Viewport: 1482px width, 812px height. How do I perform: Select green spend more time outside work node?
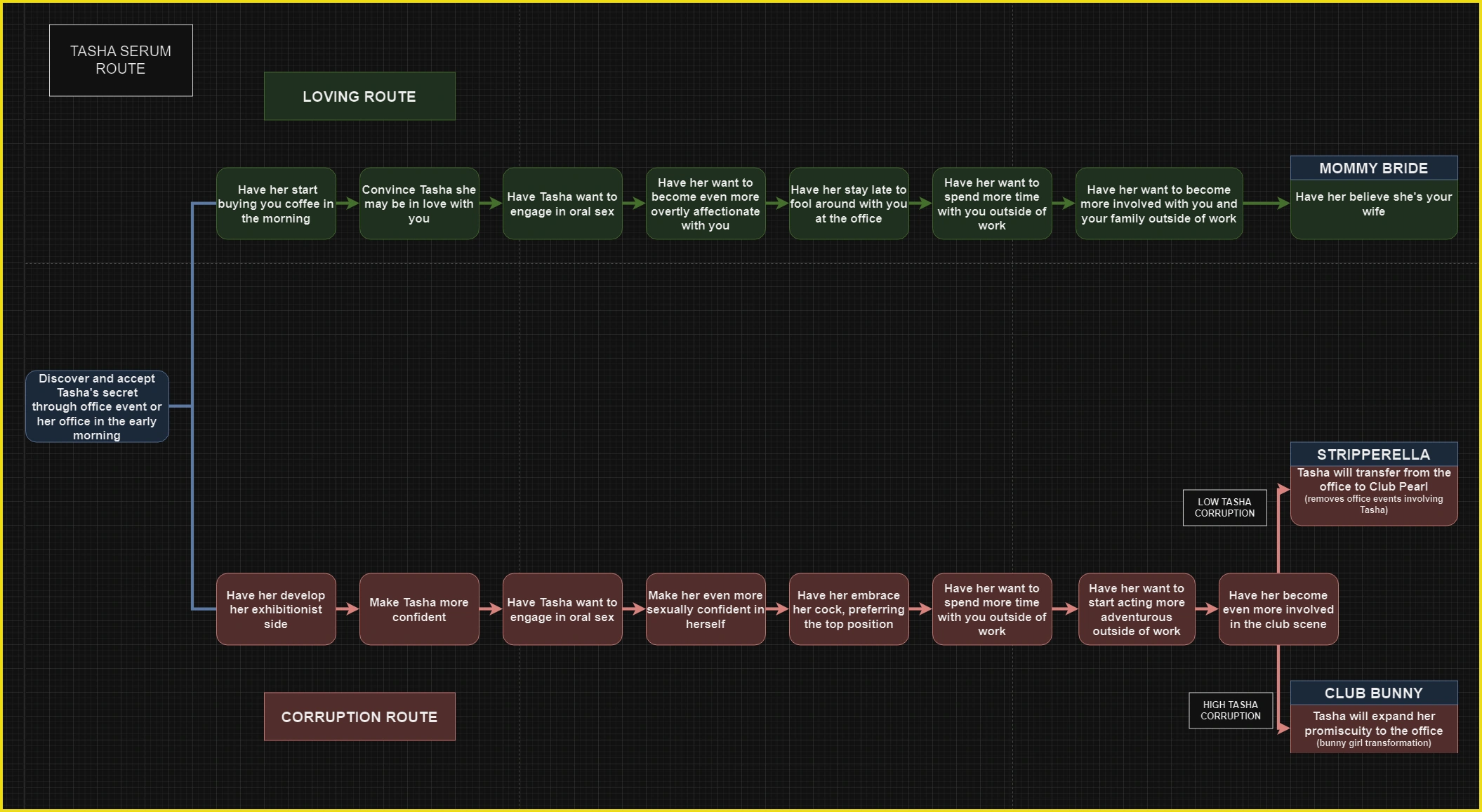(x=992, y=204)
